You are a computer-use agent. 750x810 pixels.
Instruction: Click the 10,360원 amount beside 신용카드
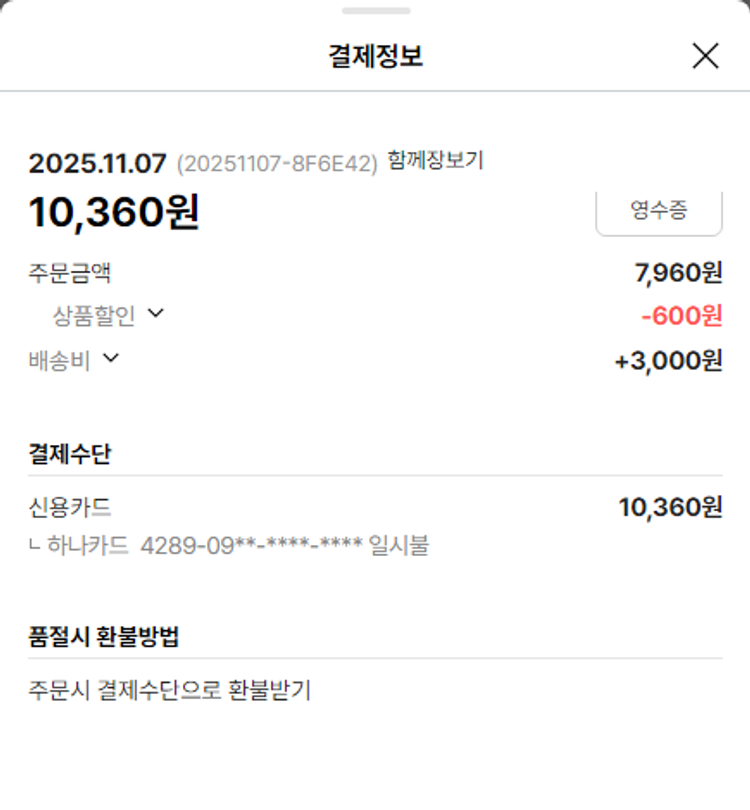[x=670, y=507]
